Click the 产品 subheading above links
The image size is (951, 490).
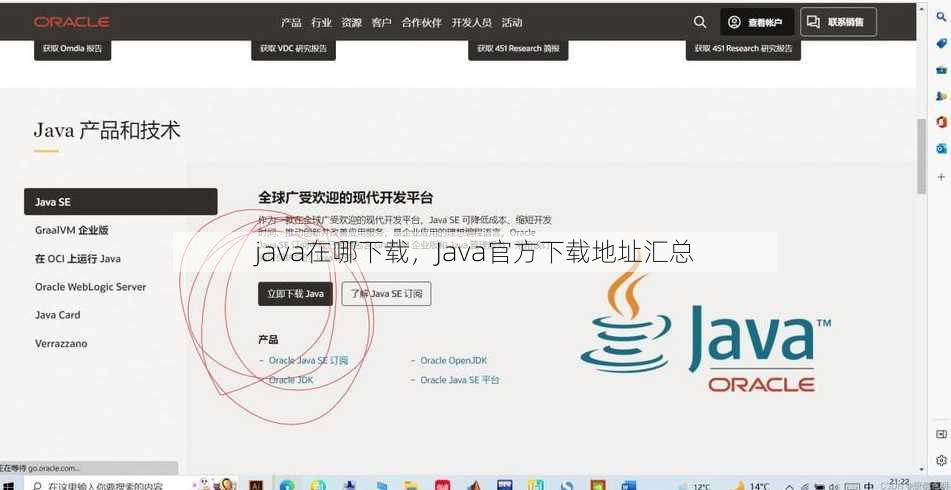coord(268,340)
